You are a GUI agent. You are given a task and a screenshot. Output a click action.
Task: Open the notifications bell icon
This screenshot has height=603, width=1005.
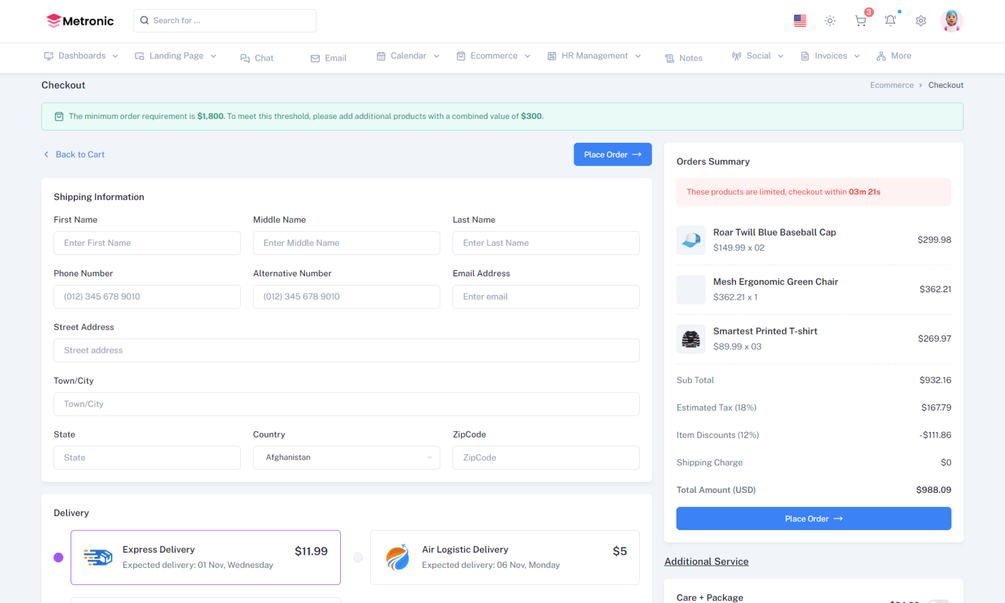[890, 21]
